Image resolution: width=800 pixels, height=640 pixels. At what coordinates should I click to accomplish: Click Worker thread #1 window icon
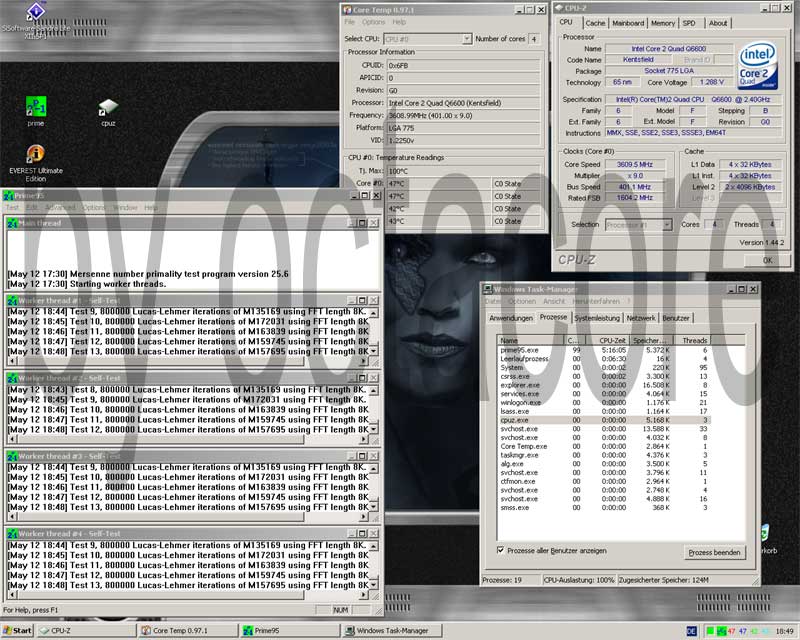[x=12, y=301]
